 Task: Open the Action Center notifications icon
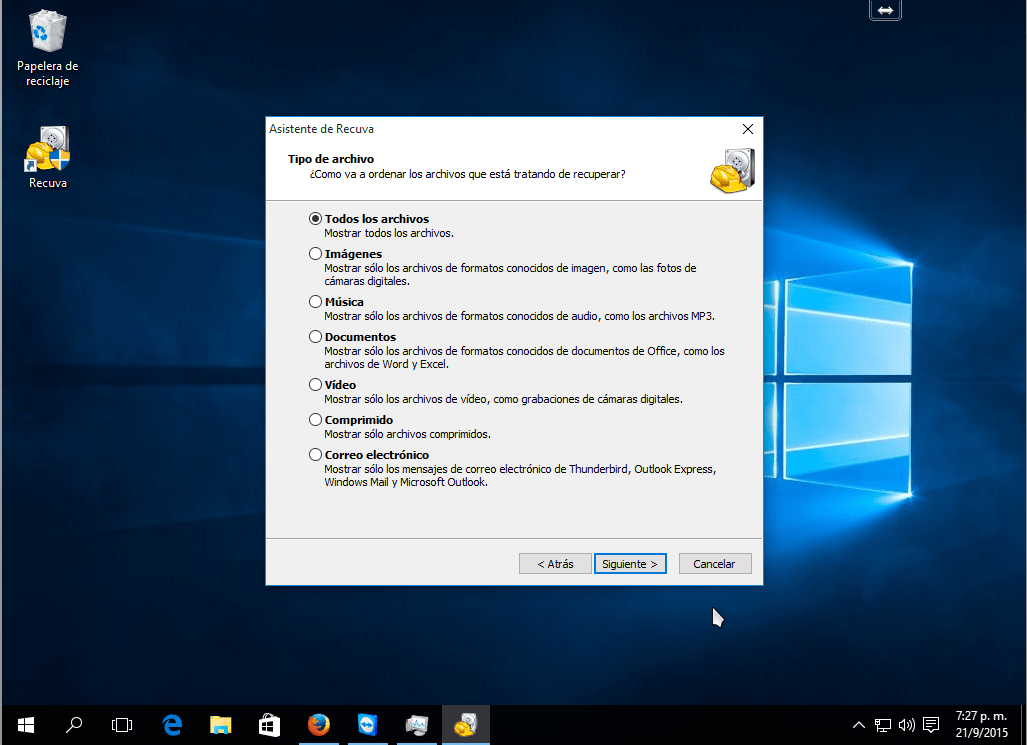point(931,725)
